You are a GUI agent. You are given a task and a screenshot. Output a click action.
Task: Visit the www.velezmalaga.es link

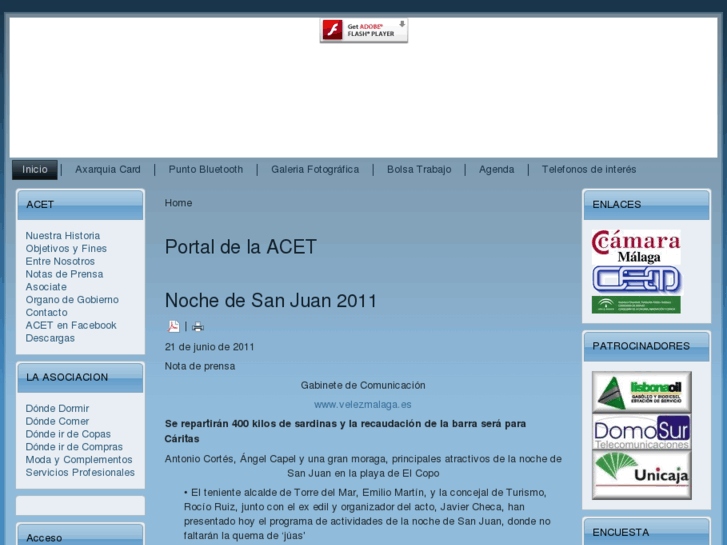pyautogui.click(x=363, y=404)
